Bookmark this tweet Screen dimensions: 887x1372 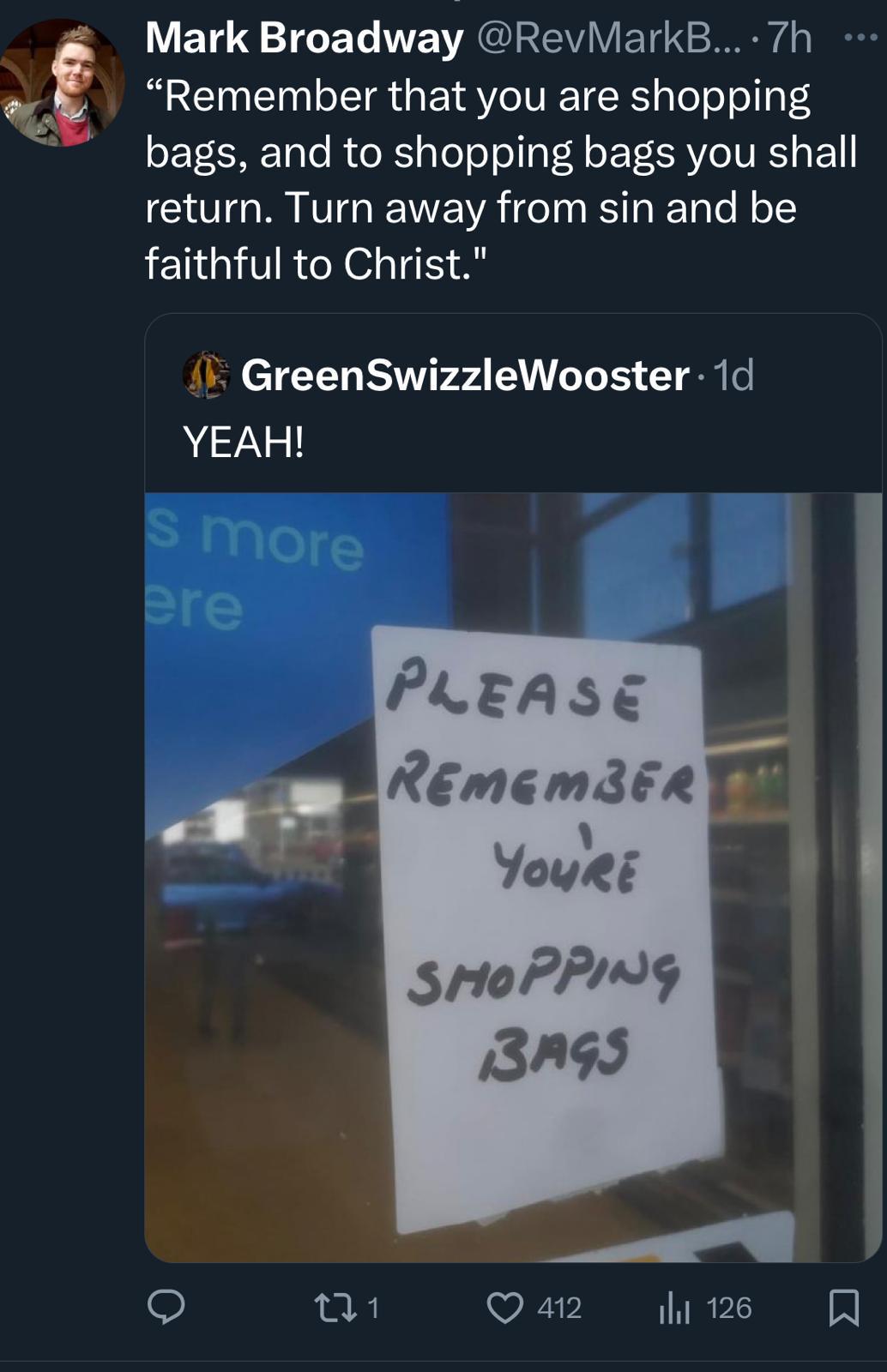click(843, 1308)
